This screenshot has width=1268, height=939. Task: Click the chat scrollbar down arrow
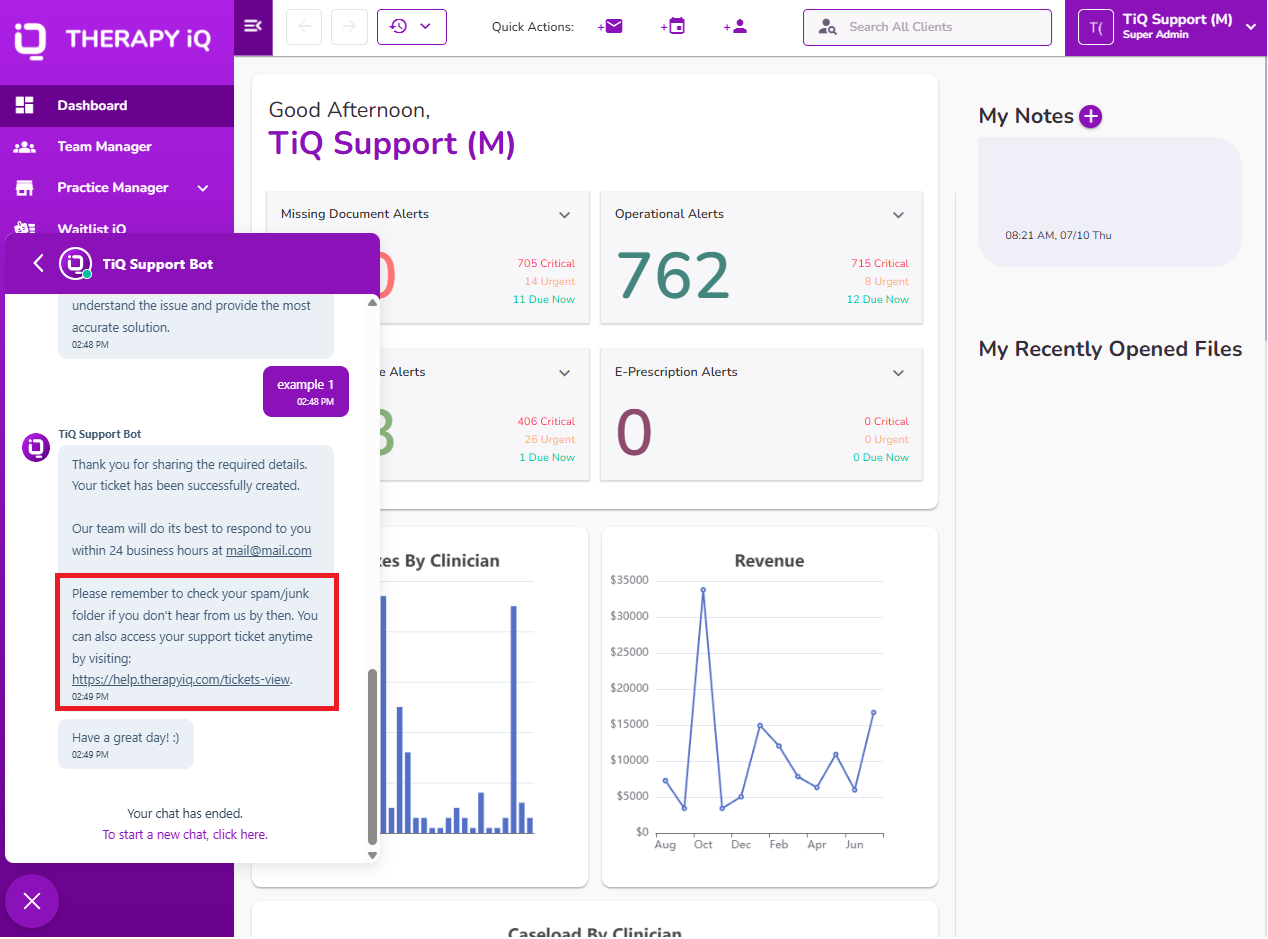[x=373, y=855]
